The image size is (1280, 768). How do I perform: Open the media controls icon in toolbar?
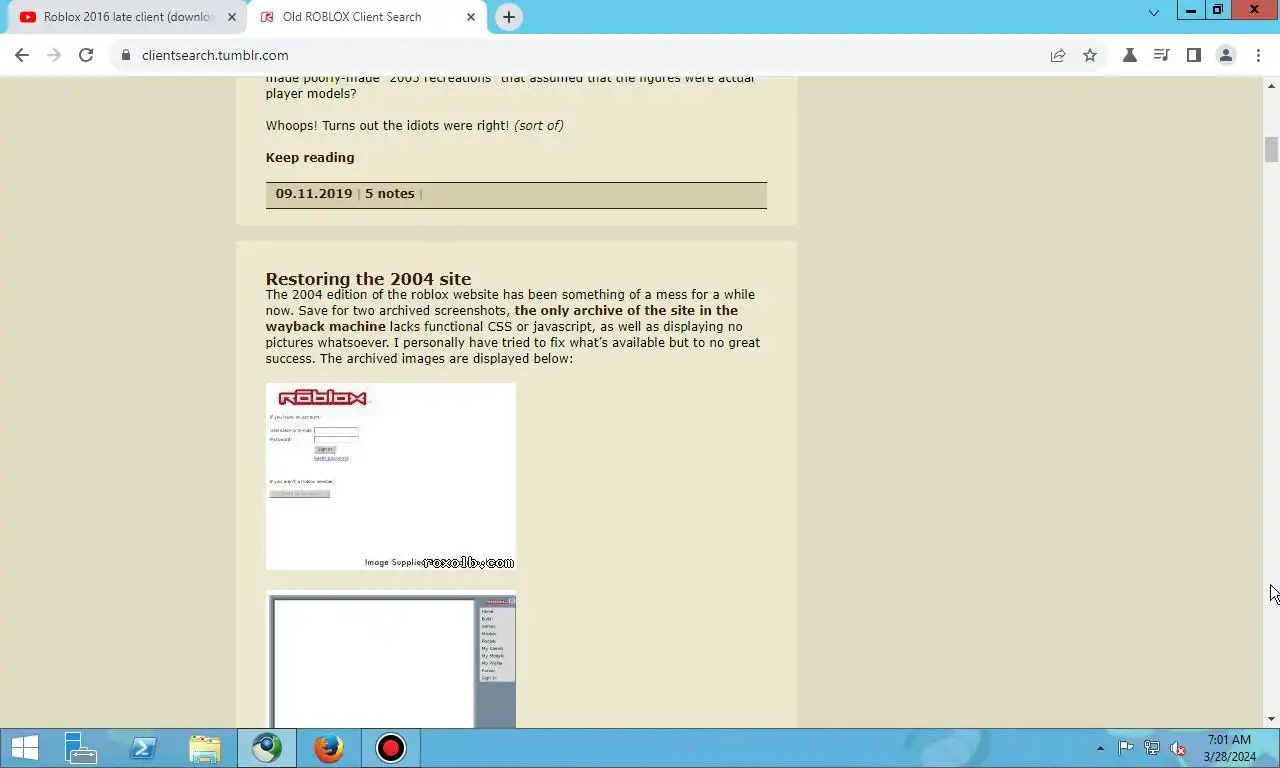[1161, 55]
